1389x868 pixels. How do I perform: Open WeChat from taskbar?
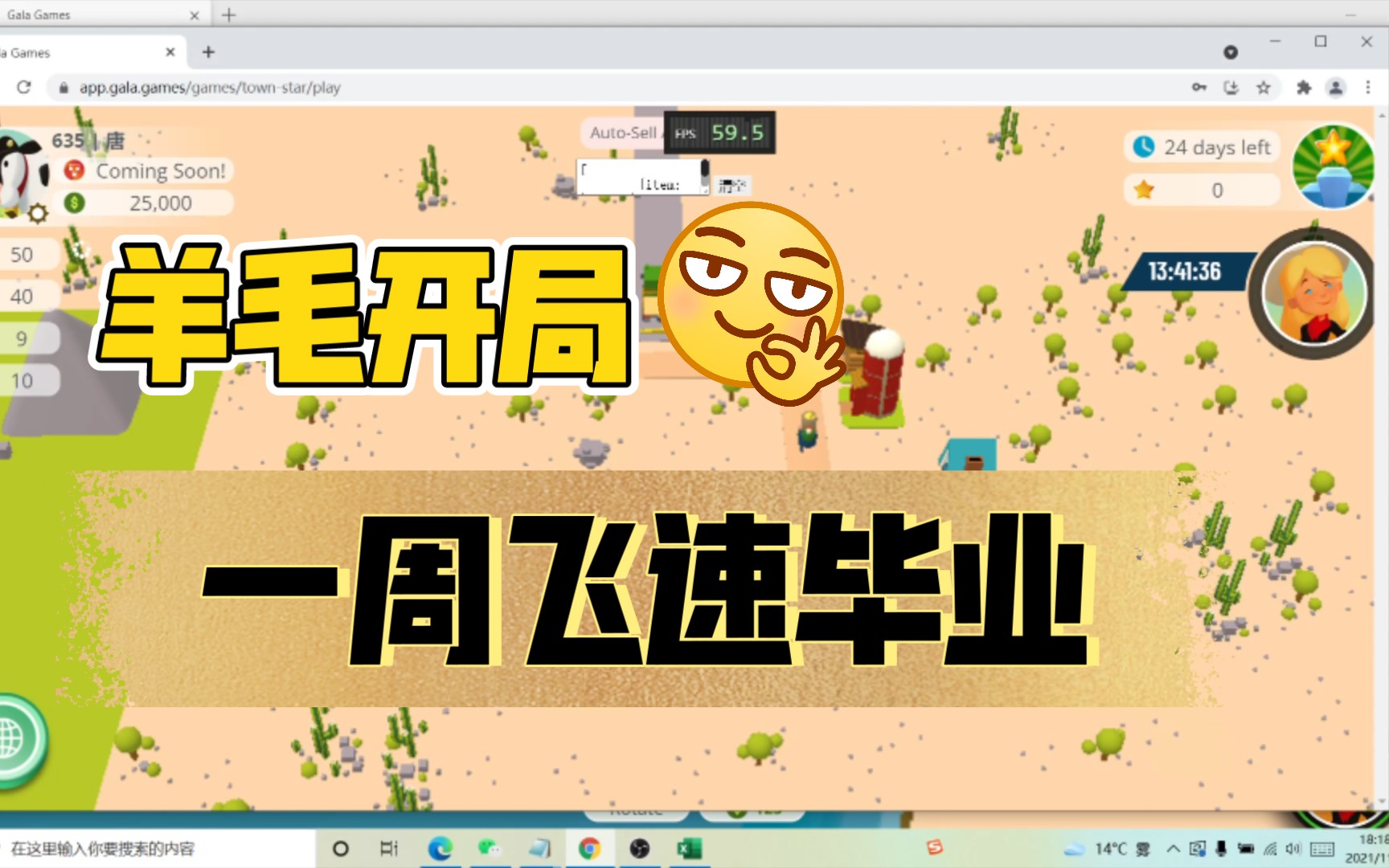tap(490, 849)
